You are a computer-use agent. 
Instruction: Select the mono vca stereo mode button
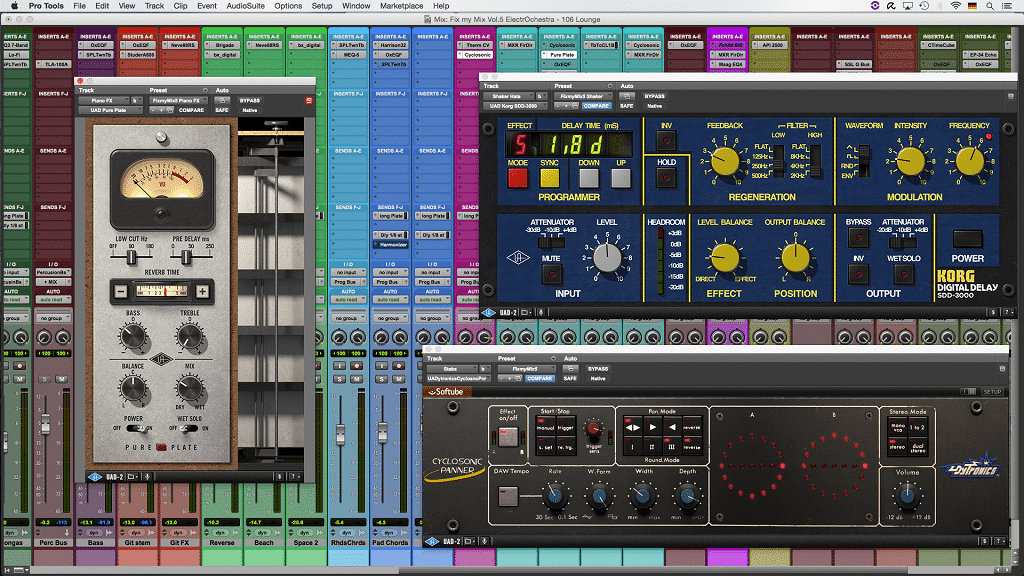[x=898, y=426]
